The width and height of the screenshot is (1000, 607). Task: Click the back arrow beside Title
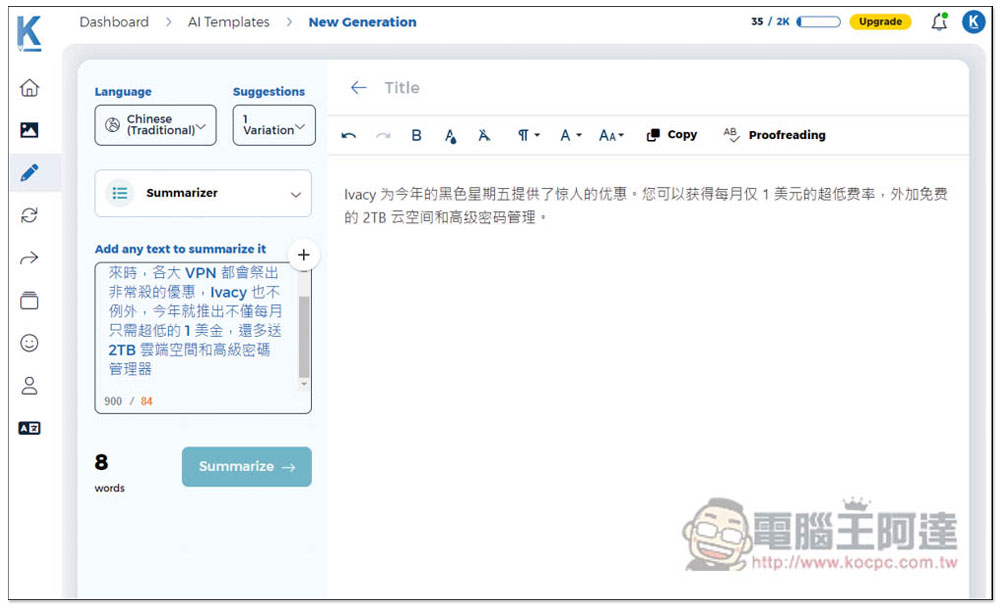359,88
